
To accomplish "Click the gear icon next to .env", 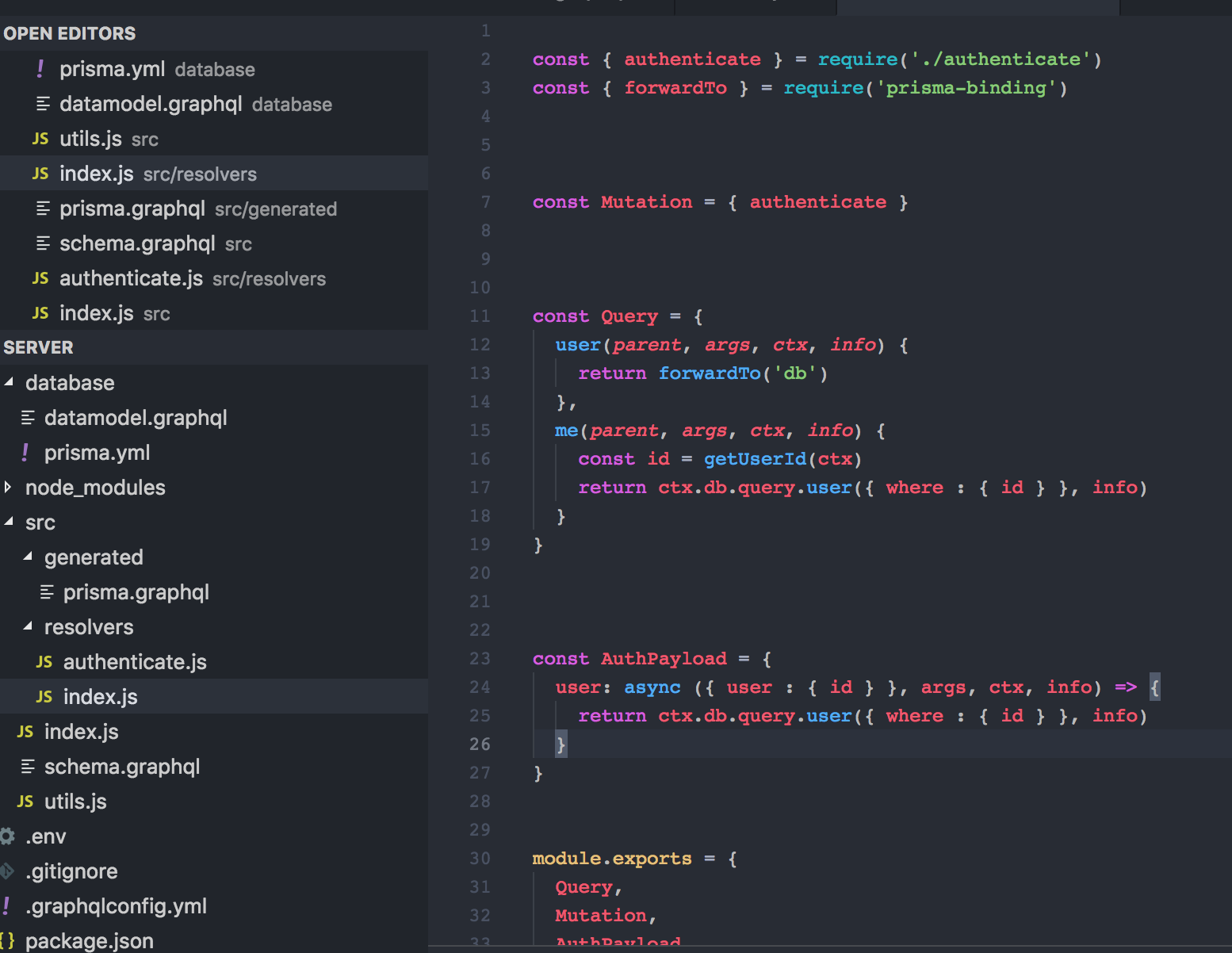I will click(x=8, y=836).
